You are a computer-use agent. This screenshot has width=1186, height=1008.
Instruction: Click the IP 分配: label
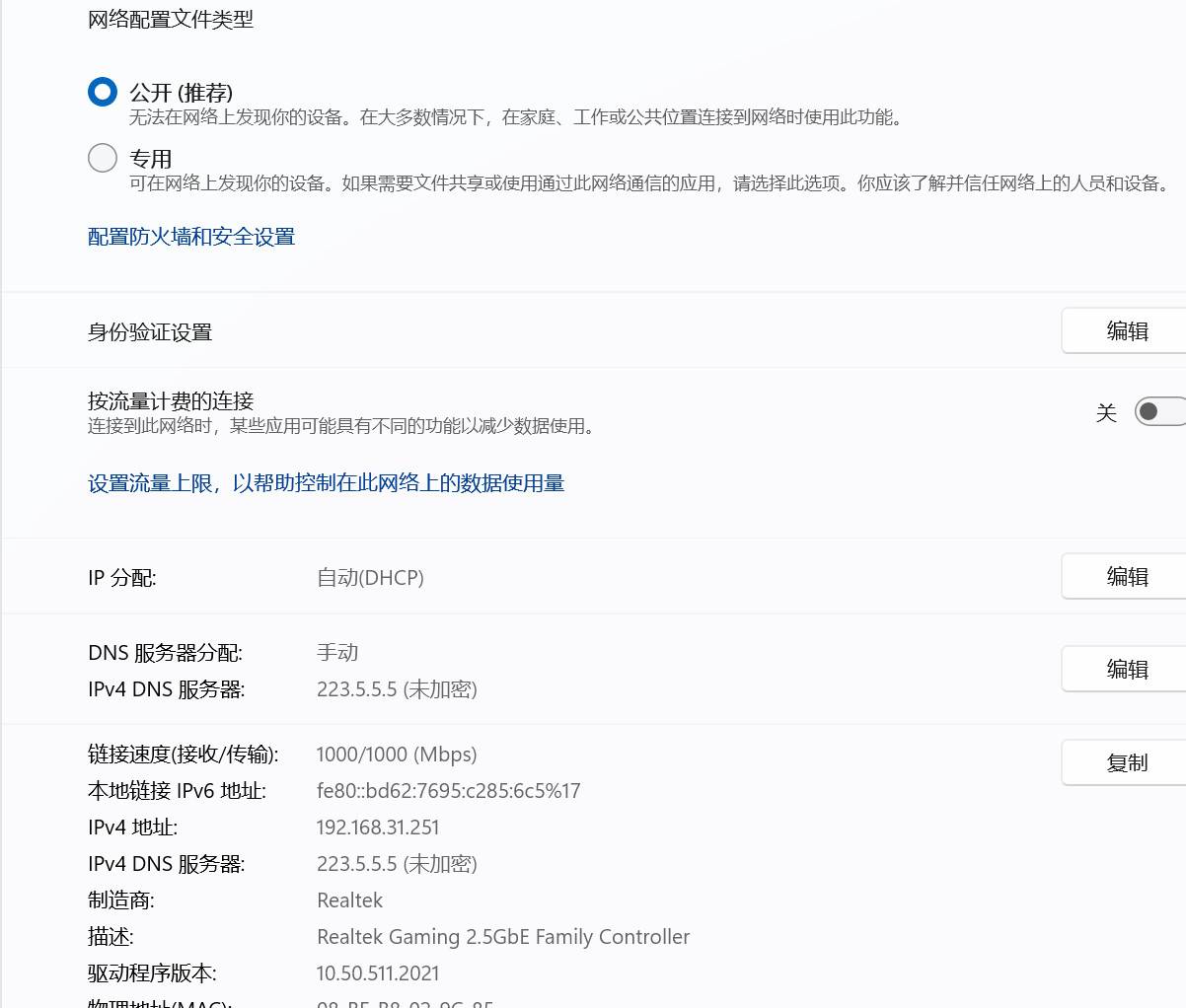point(122,578)
